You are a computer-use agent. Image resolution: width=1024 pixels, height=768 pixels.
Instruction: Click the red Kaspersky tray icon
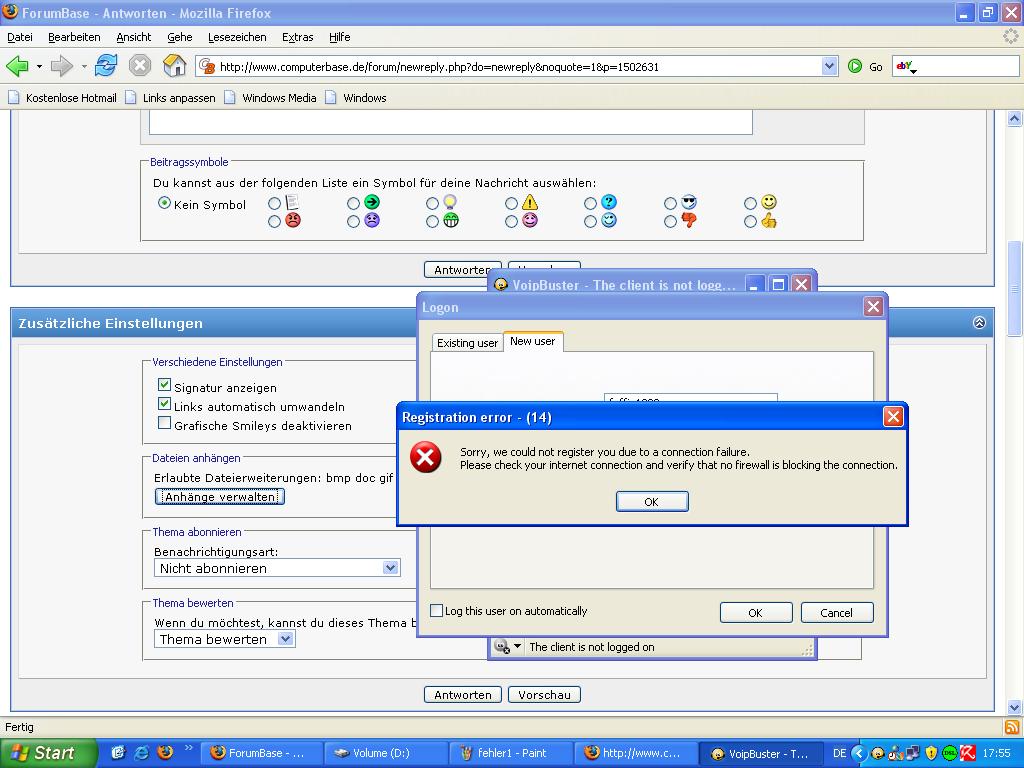(x=968, y=753)
